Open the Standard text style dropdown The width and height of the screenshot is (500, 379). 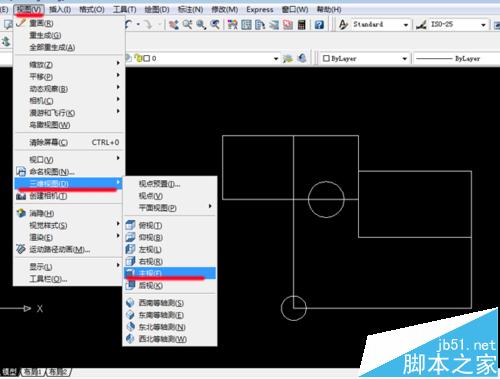coord(406,25)
